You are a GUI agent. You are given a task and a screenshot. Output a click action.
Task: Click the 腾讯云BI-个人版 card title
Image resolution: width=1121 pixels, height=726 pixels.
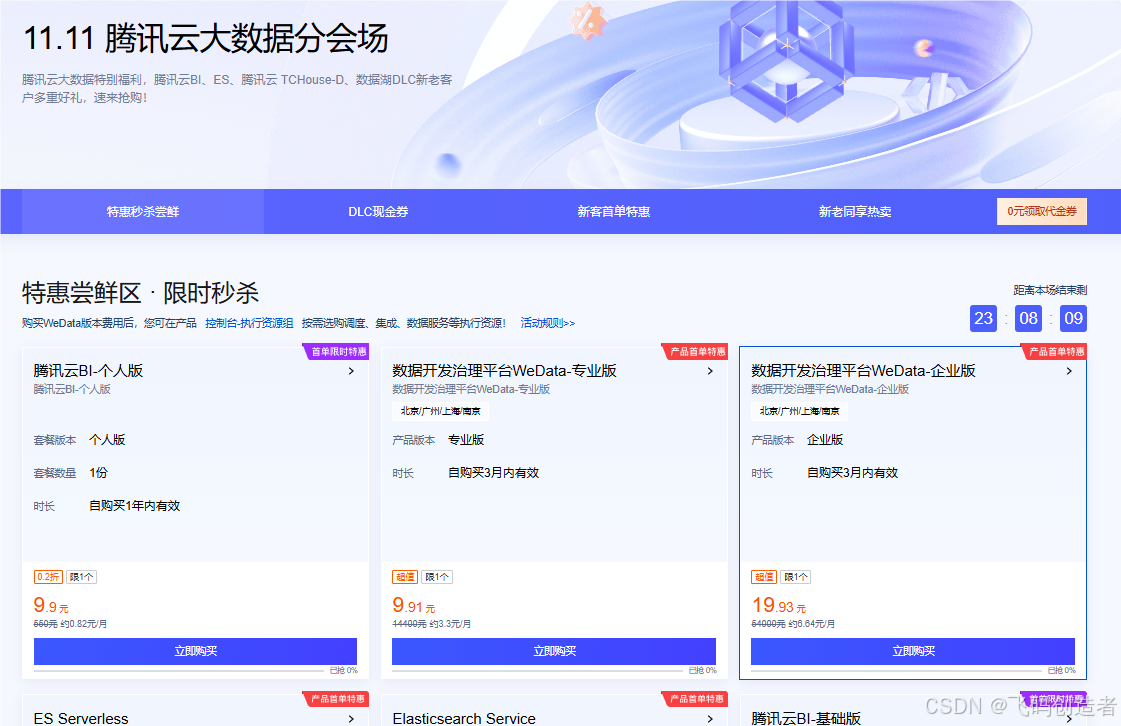(x=89, y=371)
